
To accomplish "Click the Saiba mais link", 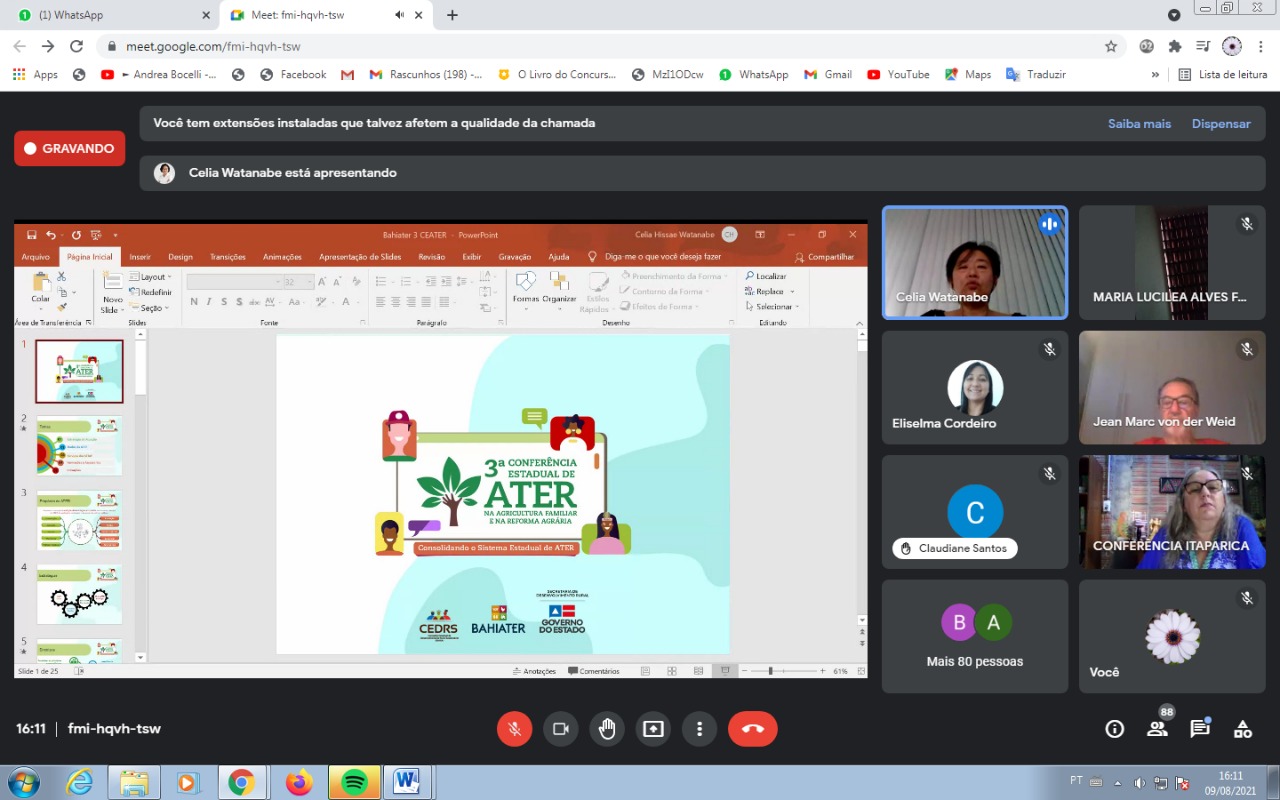I will [x=1139, y=124].
